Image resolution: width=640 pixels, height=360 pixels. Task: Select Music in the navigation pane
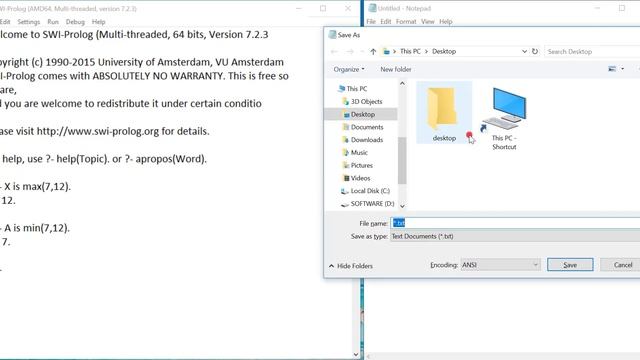[x=359, y=152]
